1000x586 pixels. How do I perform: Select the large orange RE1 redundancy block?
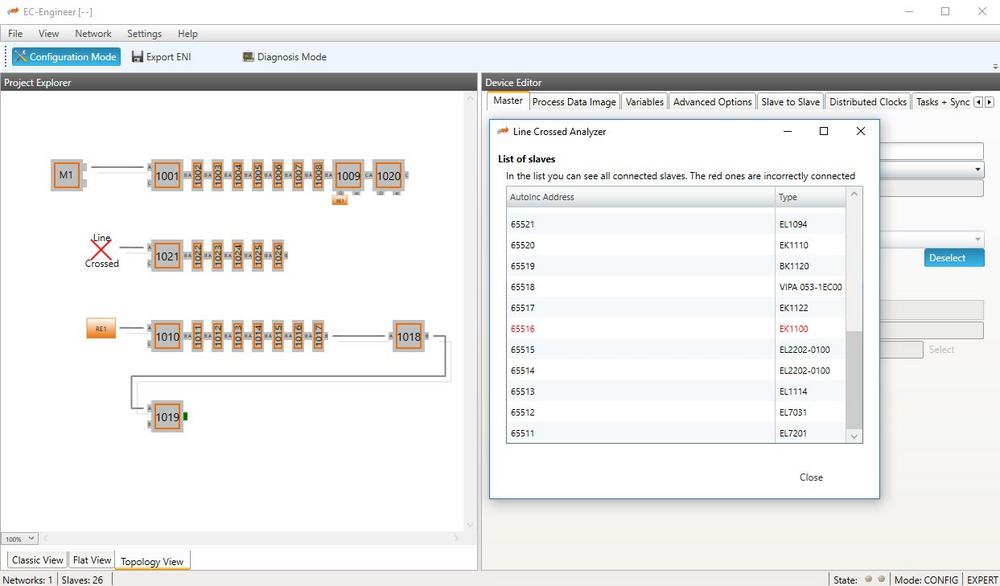click(x=101, y=328)
